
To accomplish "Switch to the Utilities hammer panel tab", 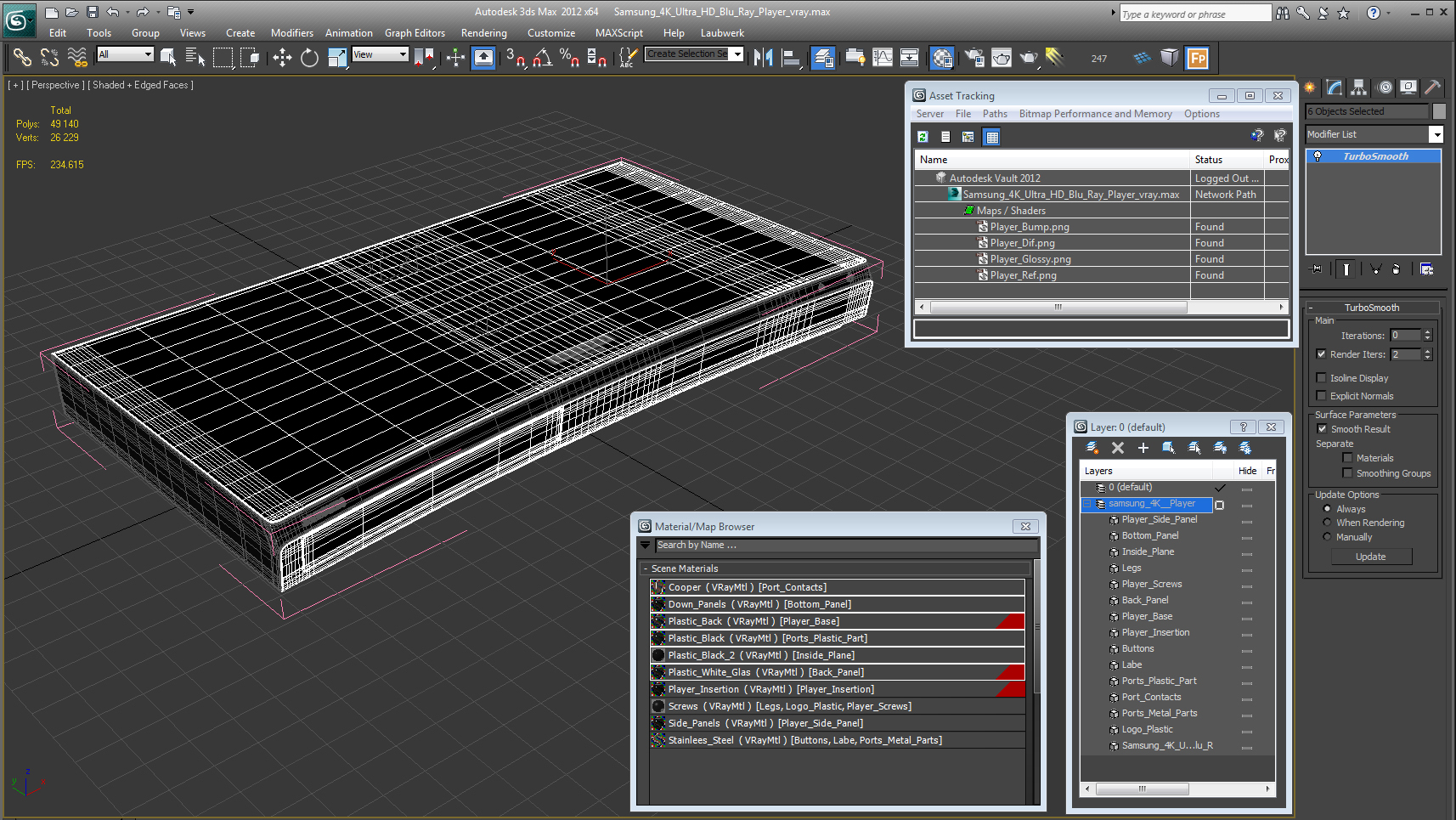I will (x=1432, y=87).
